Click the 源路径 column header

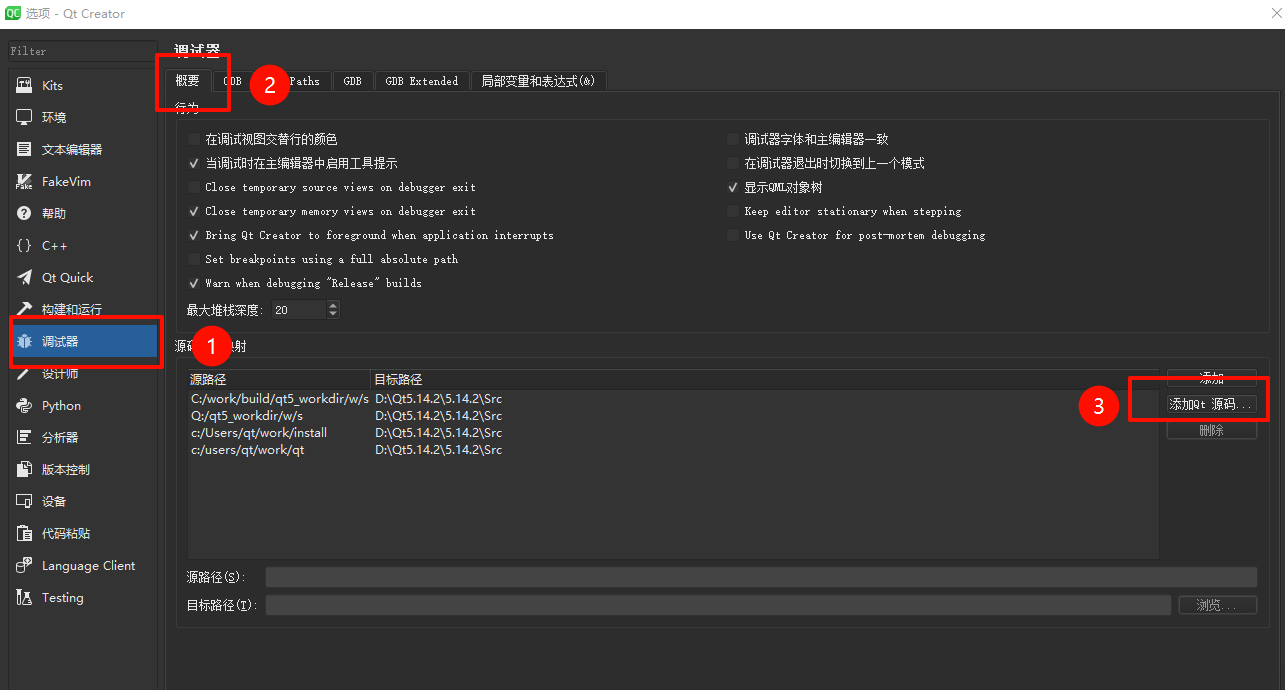coord(279,380)
